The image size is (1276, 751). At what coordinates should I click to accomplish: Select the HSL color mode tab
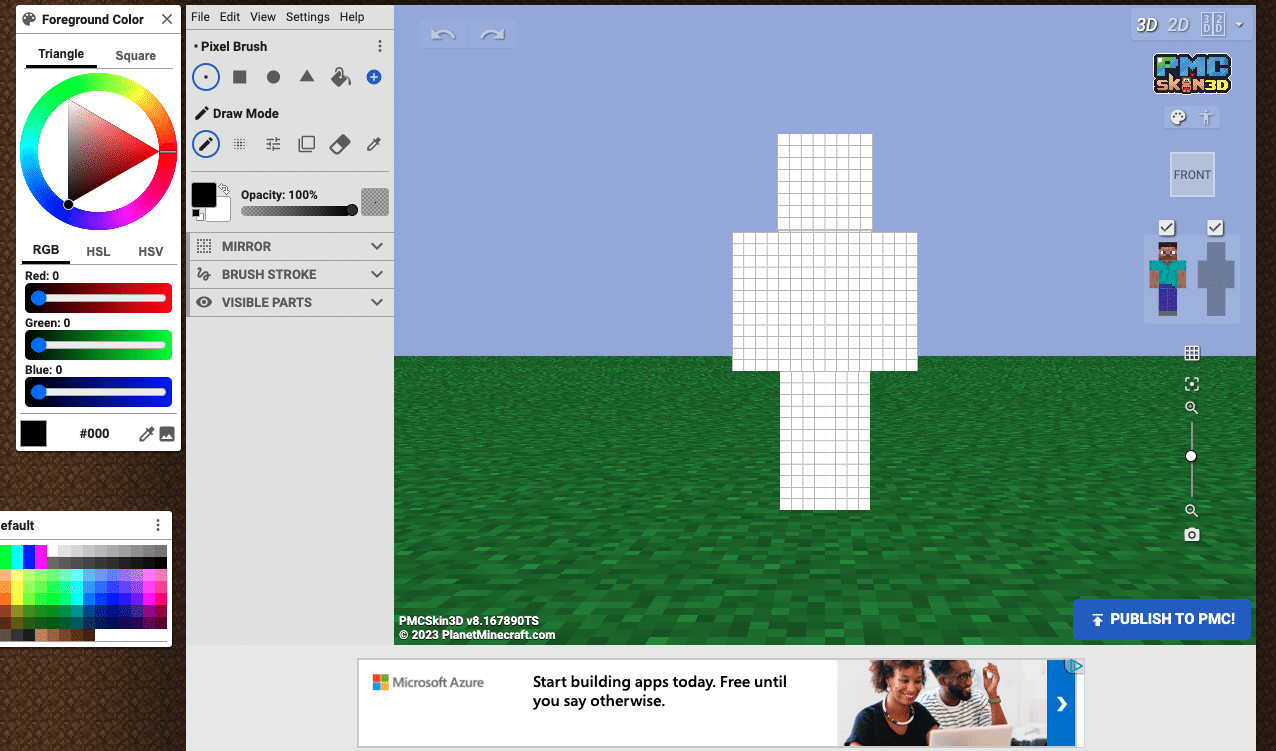pyautogui.click(x=98, y=251)
